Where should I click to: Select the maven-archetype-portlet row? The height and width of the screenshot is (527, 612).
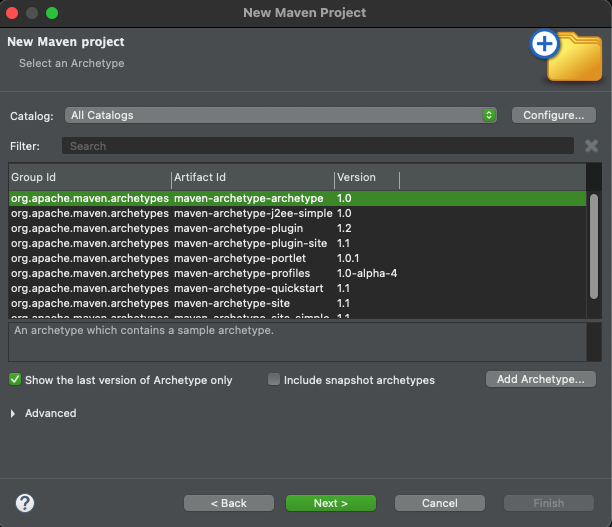tap(297, 258)
